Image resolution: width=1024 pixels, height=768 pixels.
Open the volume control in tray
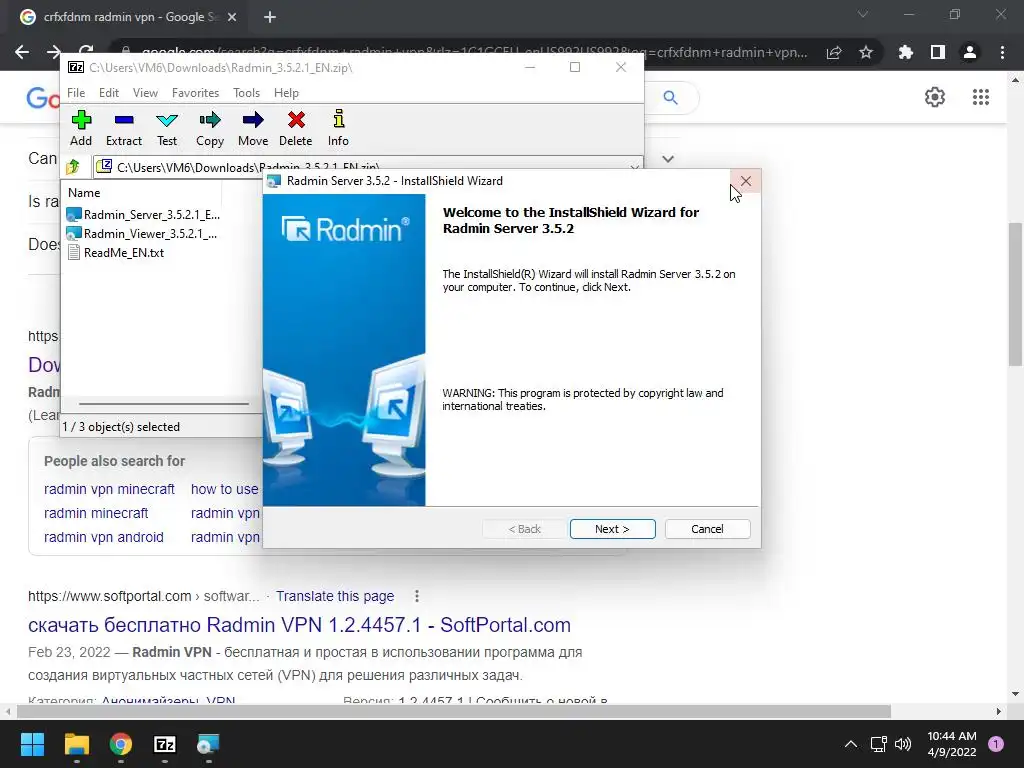(x=903, y=744)
